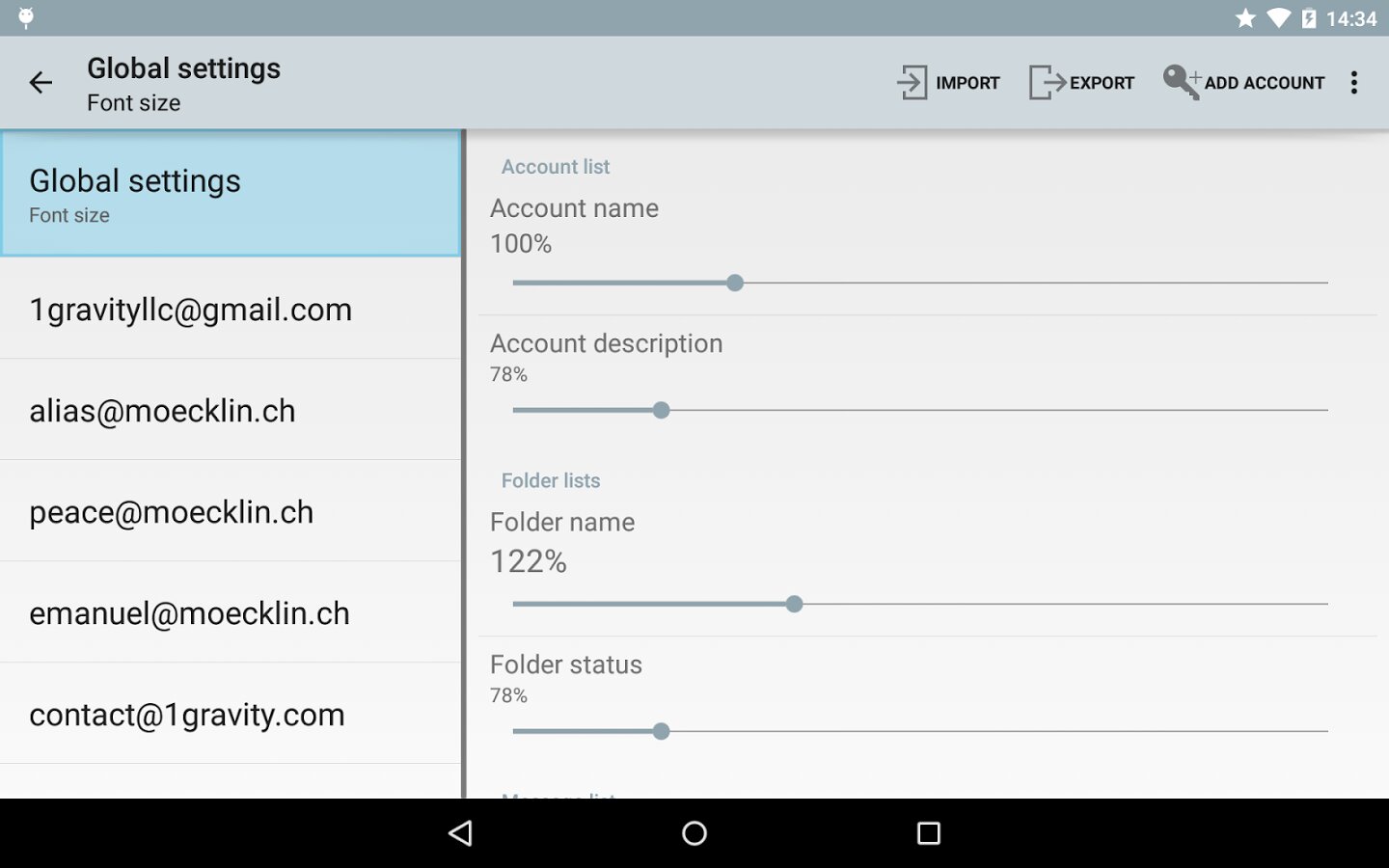
Task: Tap the Add Account key icon
Action: [1181, 82]
